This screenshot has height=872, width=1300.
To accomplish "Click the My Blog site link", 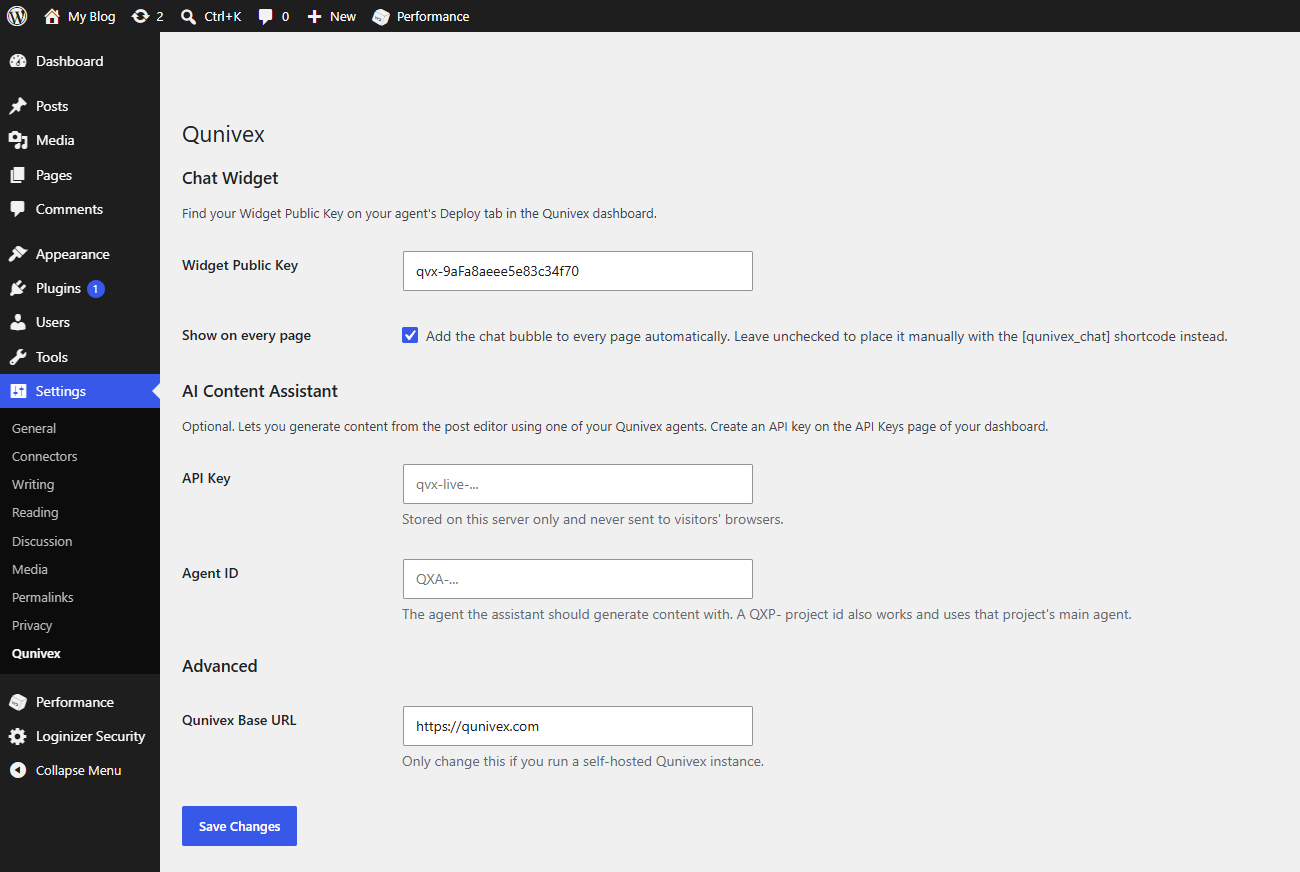I will click(x=91, y=16).
